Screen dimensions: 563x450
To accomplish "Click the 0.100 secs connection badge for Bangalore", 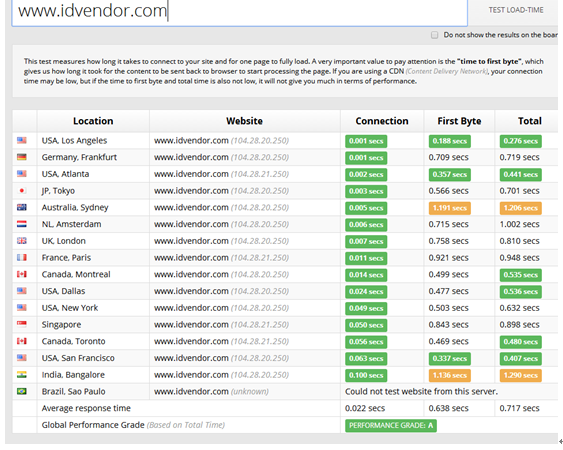I will (366, 375).
